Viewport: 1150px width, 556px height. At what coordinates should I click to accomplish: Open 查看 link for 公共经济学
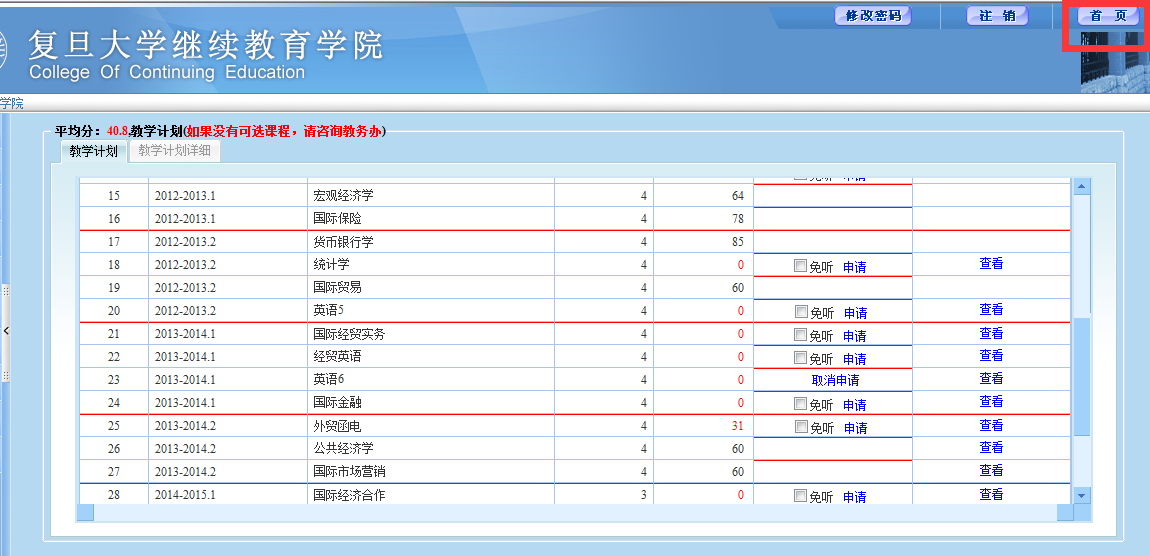click(x=990, y=448)
